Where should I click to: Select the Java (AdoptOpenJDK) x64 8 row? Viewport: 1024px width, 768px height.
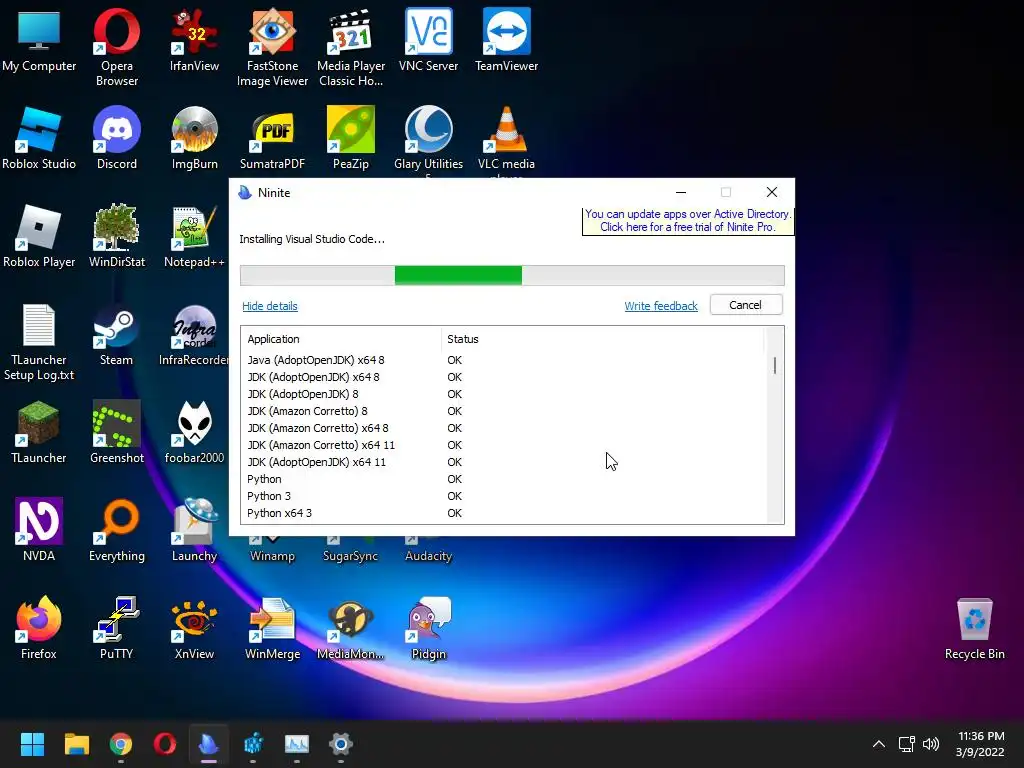pyautogui.click(x=503, y=360)
